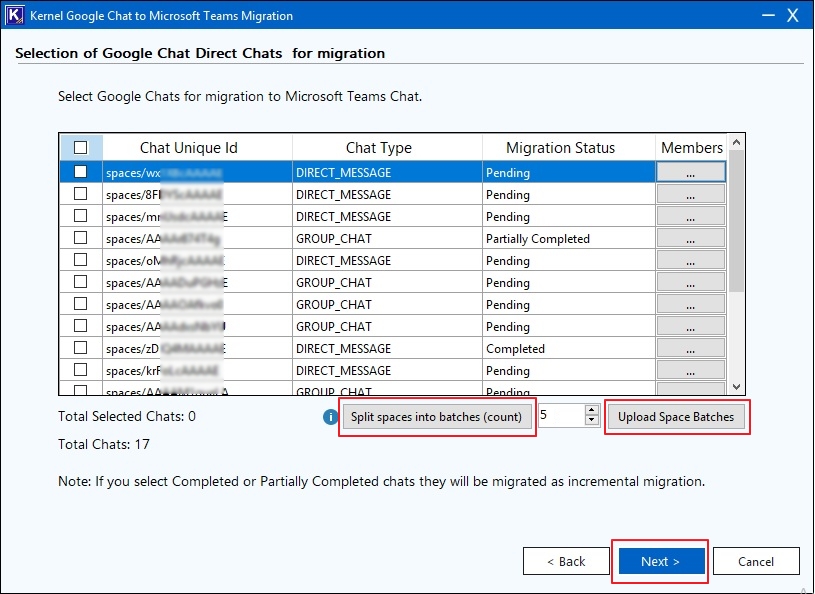Select spaces/mr row's DIRECT_MESSAGE cell
Image resolution: width=815 pixels, height=594 pixels.
387,216
